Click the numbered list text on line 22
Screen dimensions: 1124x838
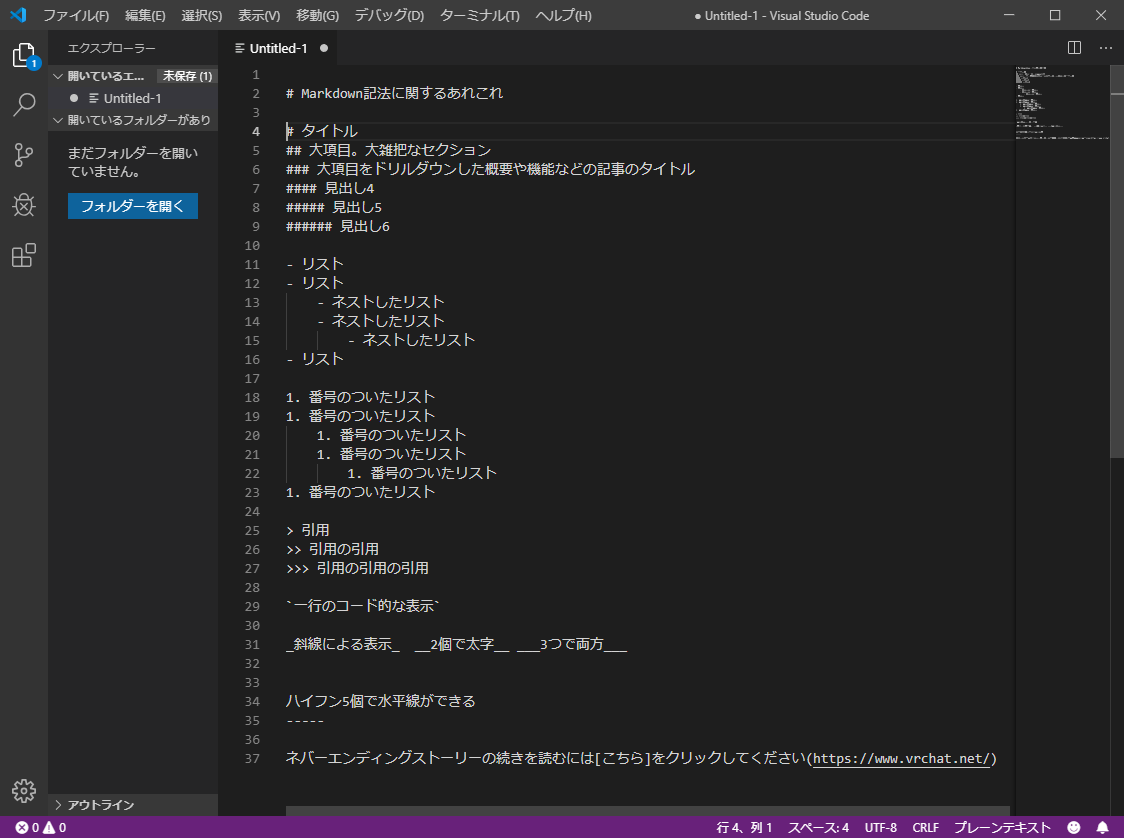point(422,473)
